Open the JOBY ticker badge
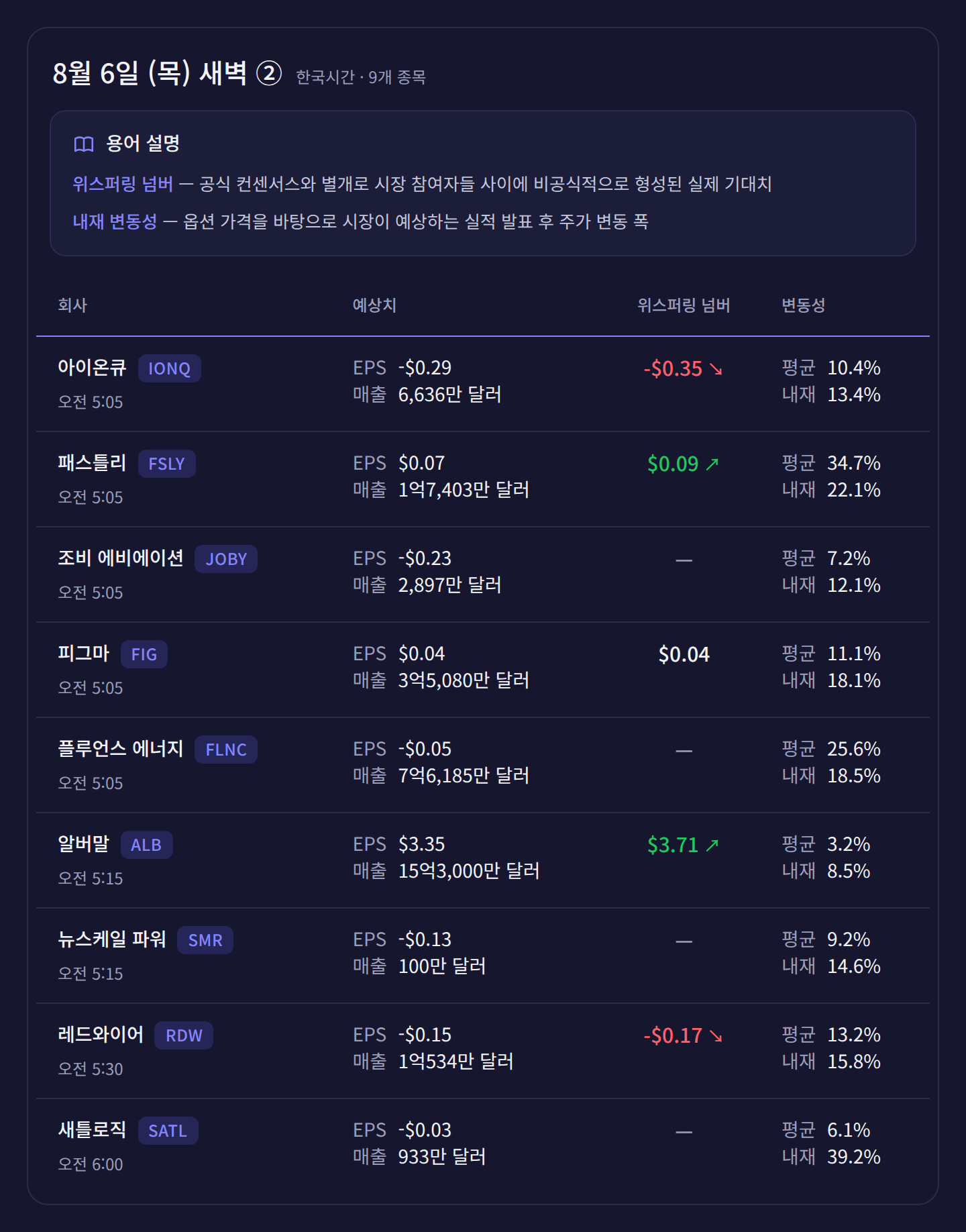Viewport: 966px width, 1232px height. pos(226,559)
